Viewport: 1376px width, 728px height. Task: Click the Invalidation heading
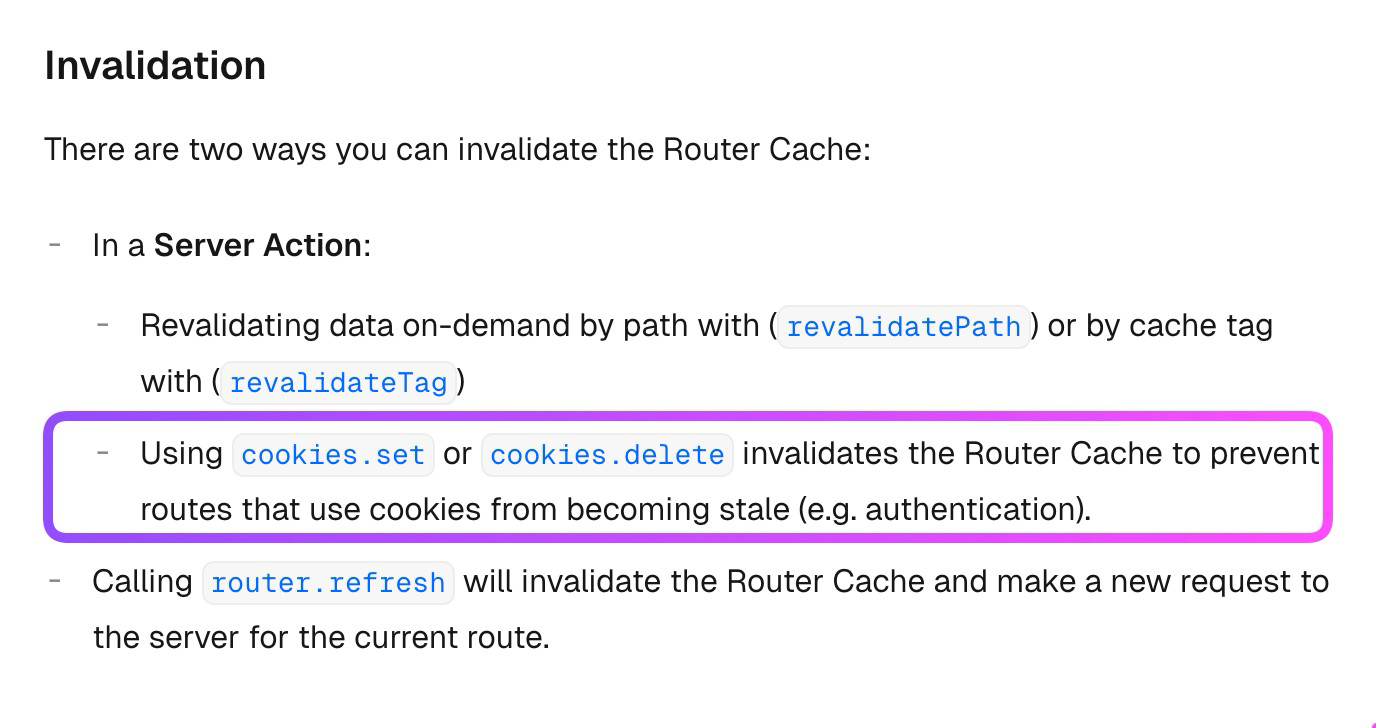(x=155, y=66)
